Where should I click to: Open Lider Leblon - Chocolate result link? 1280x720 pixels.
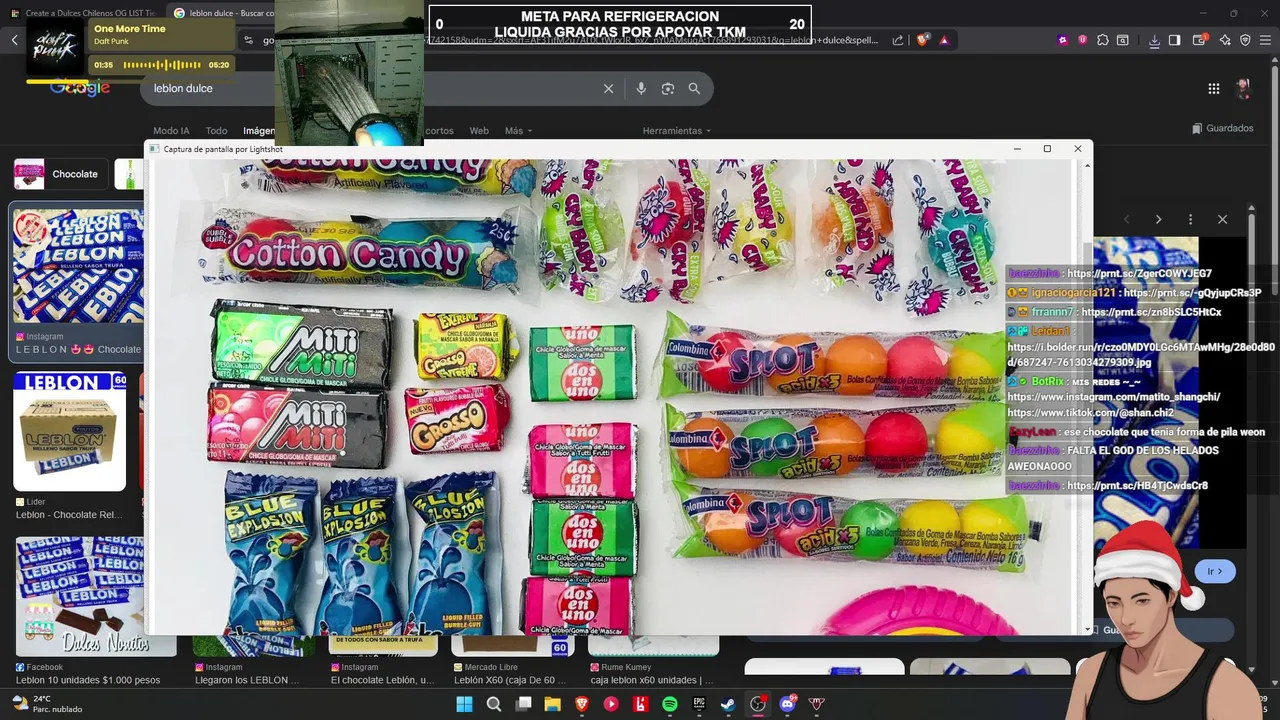click(x=68, y=515)
